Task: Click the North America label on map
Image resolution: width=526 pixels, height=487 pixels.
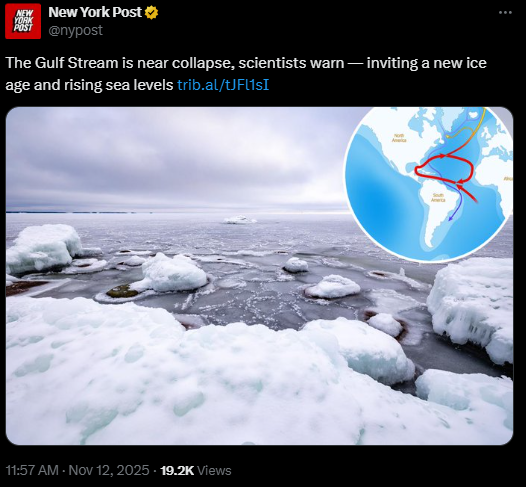Action: (x=399, y=138)
